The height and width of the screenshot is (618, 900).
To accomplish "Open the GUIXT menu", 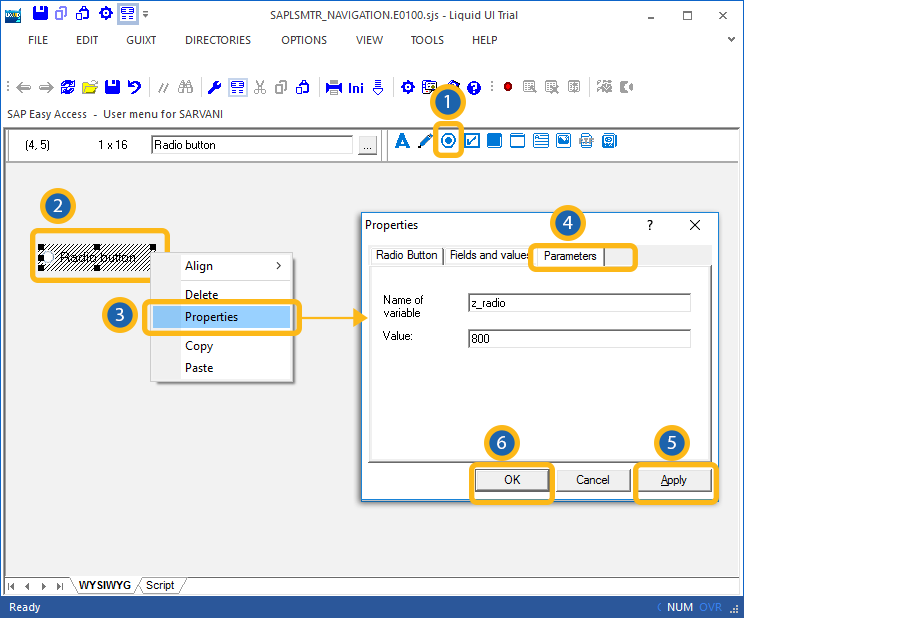I will pos(141,40).
